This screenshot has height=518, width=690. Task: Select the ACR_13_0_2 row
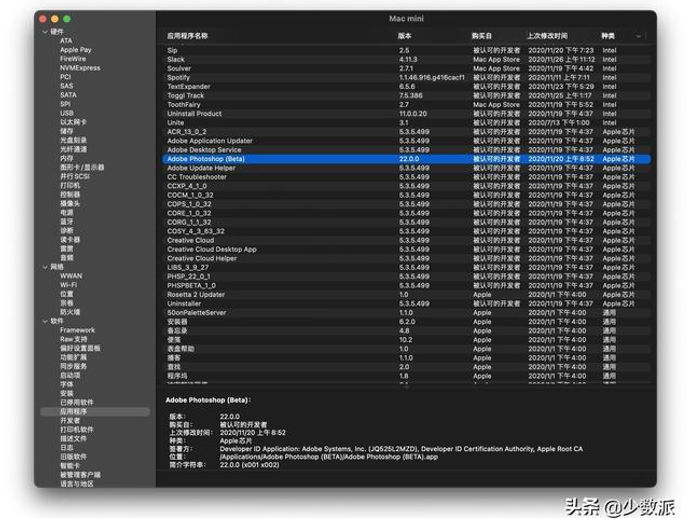[407, 132]
